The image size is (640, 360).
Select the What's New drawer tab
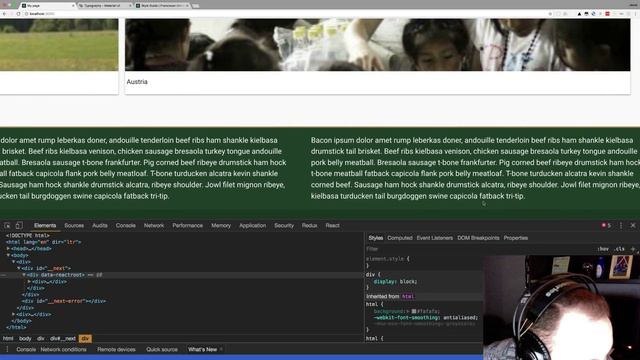pyautogui.click(x=202, y=349)
